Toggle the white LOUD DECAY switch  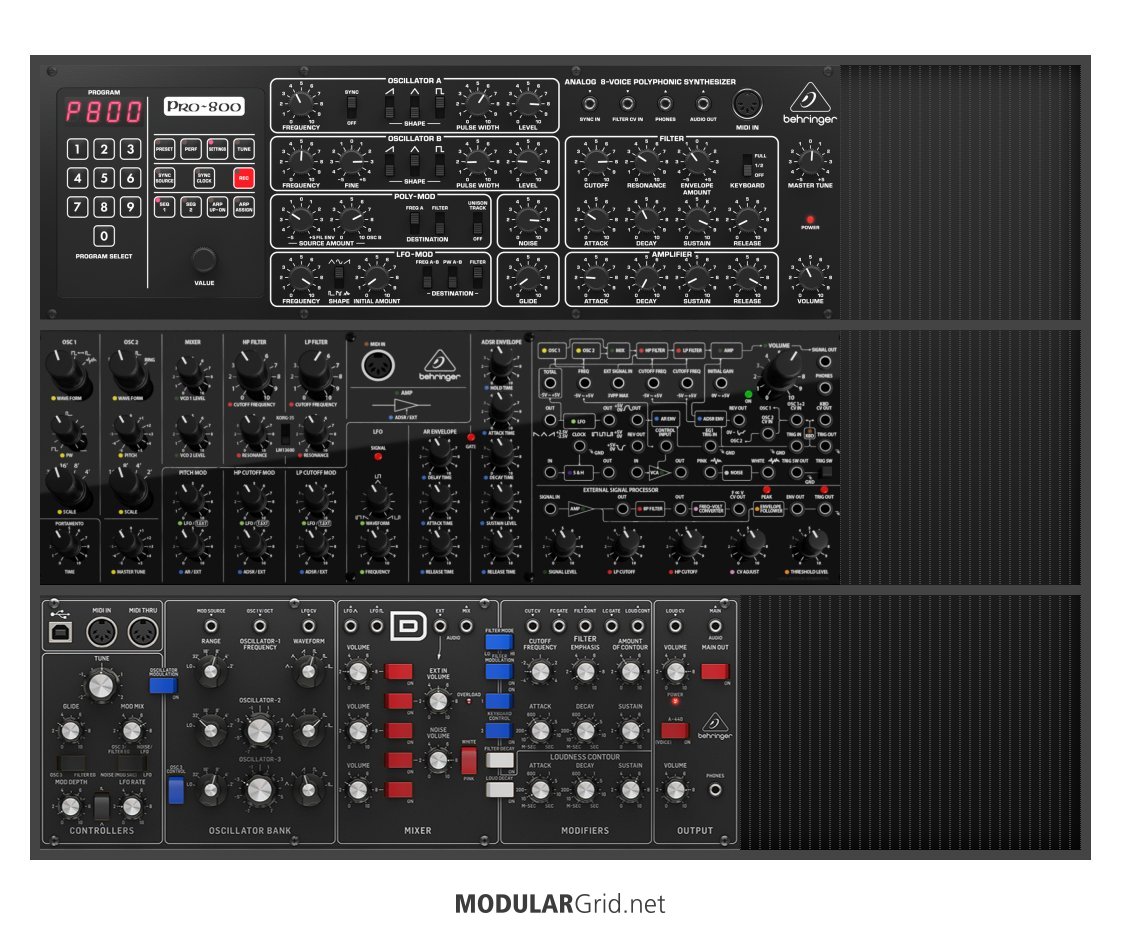499,789
